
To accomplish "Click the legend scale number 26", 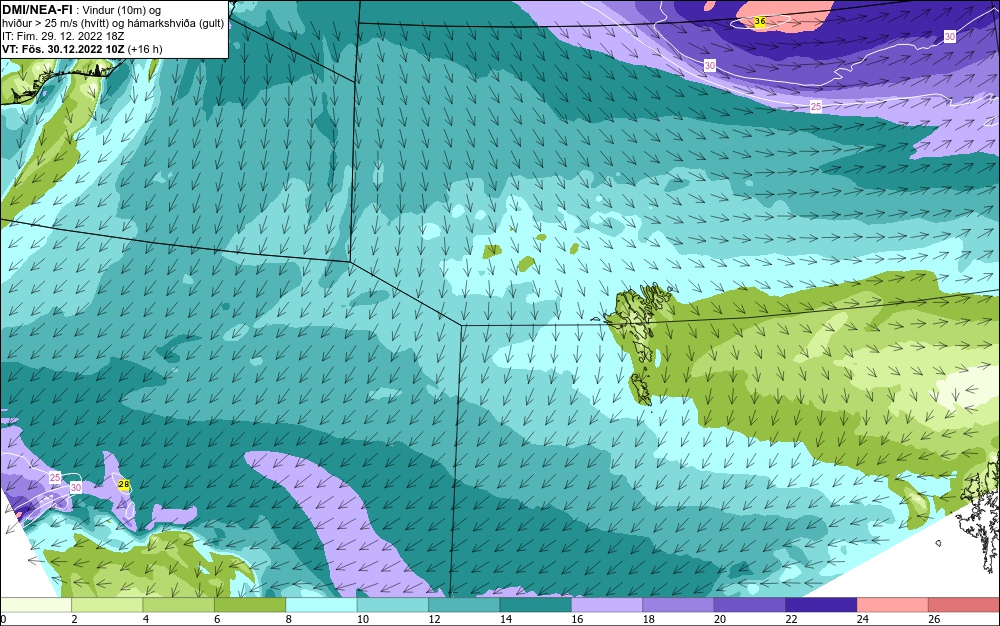I will (934, 619).
